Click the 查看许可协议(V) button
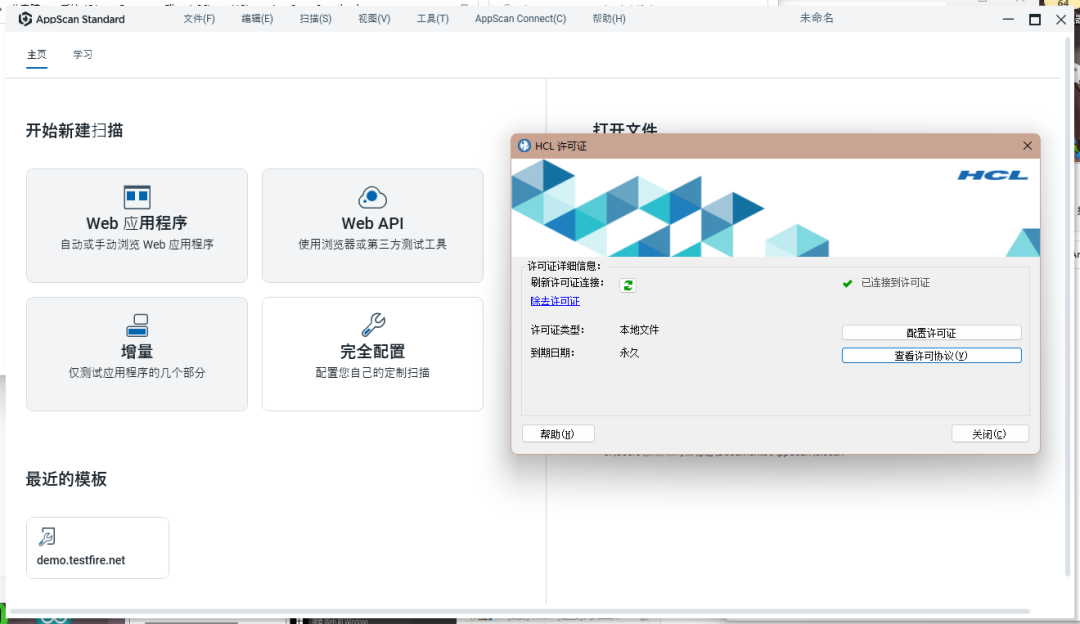The width and height of the screenshot is (1080, 624). (x=931, y=355)
